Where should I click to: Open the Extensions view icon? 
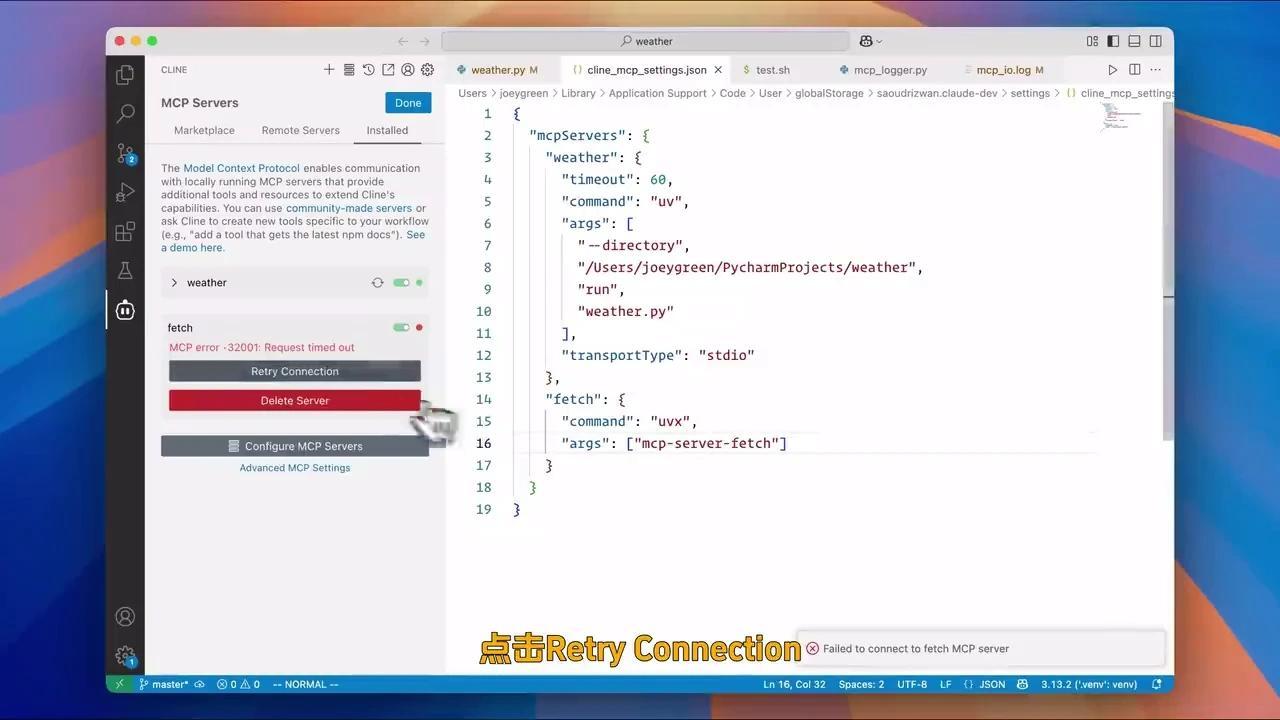[125, 232]
